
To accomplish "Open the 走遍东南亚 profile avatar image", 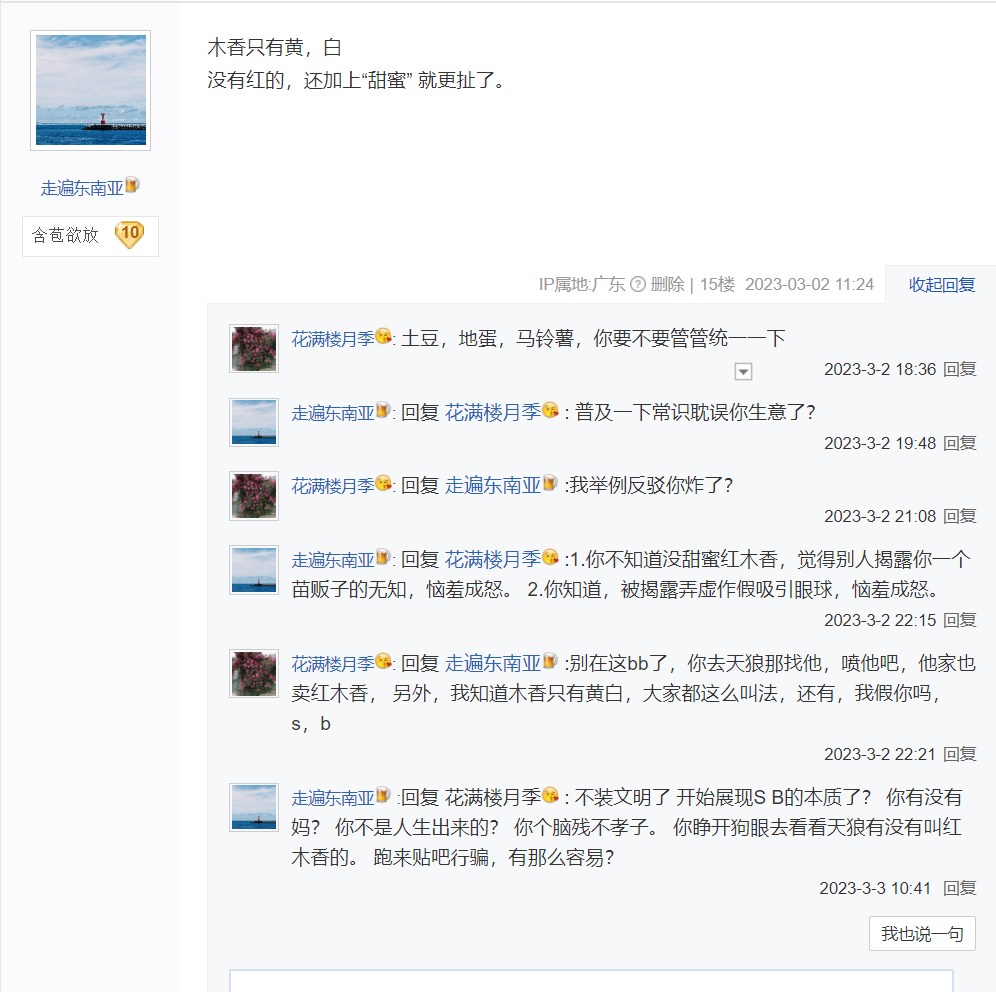I will [91, 90].
